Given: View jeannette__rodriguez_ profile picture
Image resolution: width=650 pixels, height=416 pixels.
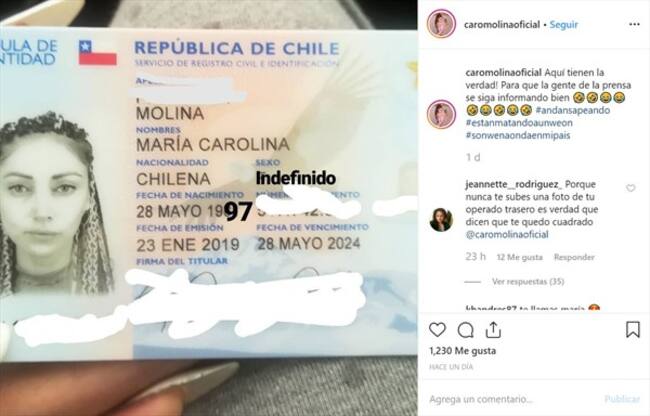Looking at the screenshot, I should [441, 220].
